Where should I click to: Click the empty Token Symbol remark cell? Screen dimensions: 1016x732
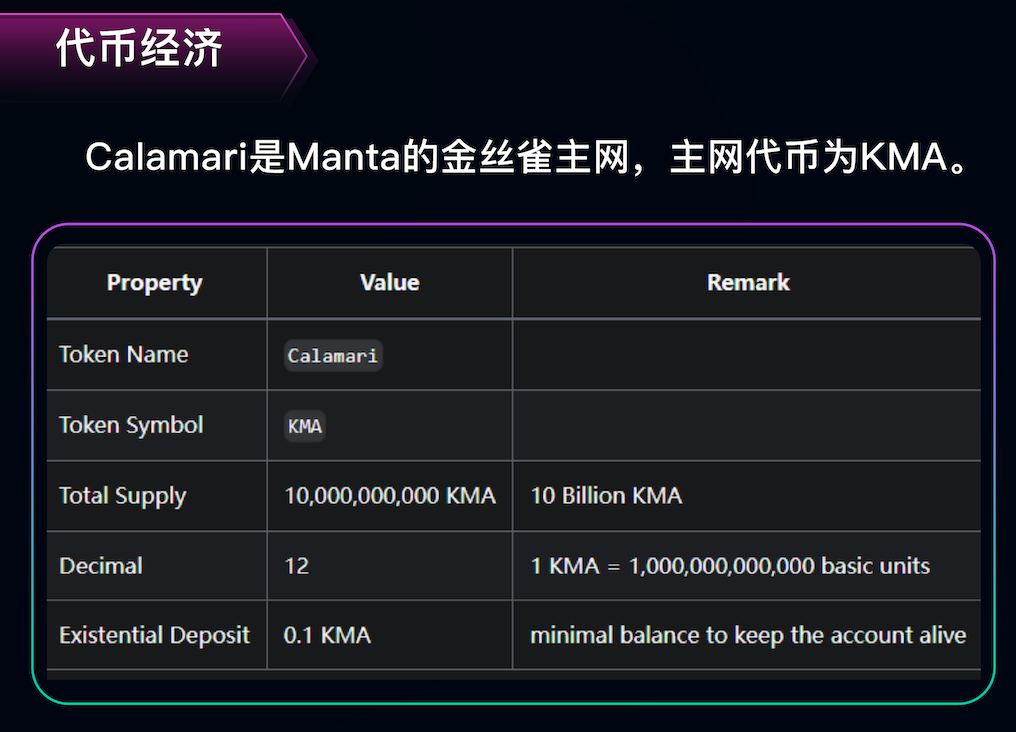tap(746, 426)
